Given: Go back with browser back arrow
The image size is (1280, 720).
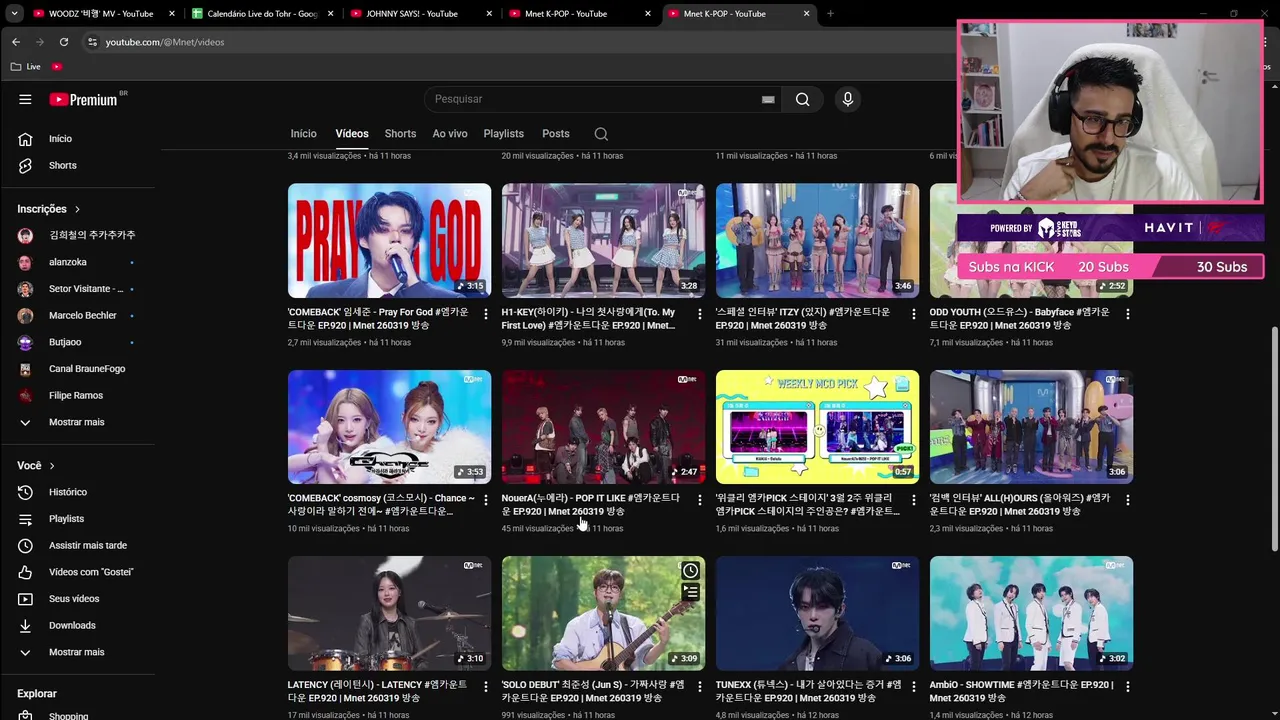Looking at the screenshot, I should click(x=15, y=42).
